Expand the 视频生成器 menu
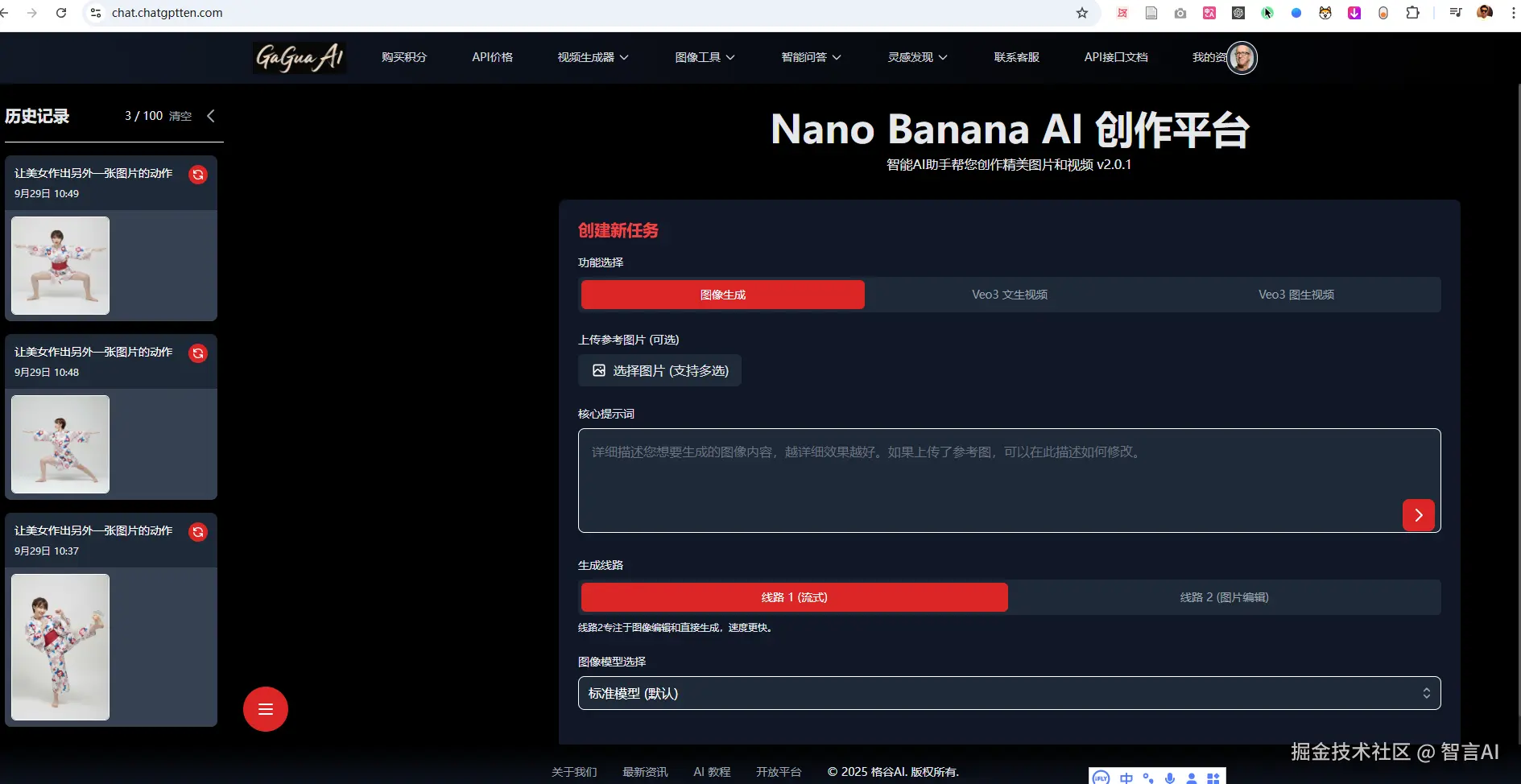The width and height of the screenshot is (1521, 784). 593,57
